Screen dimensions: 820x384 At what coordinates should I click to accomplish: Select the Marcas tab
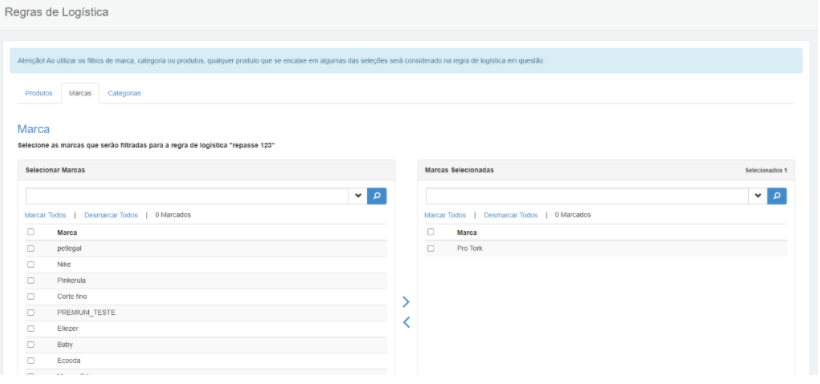(80, 93)
